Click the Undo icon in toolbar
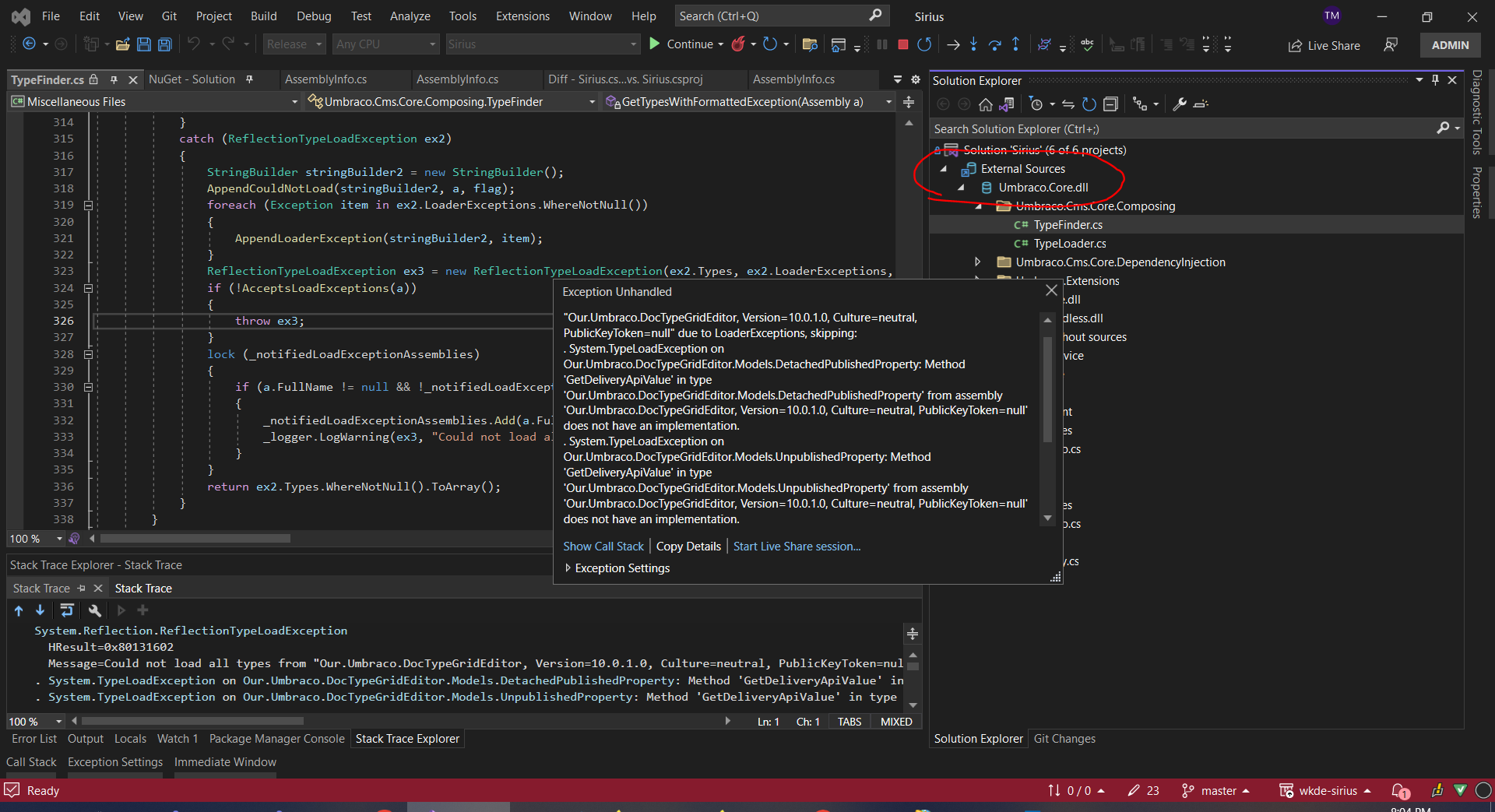Image resolution: width=1495 pixels, height=812 pixels. [194, 44]
